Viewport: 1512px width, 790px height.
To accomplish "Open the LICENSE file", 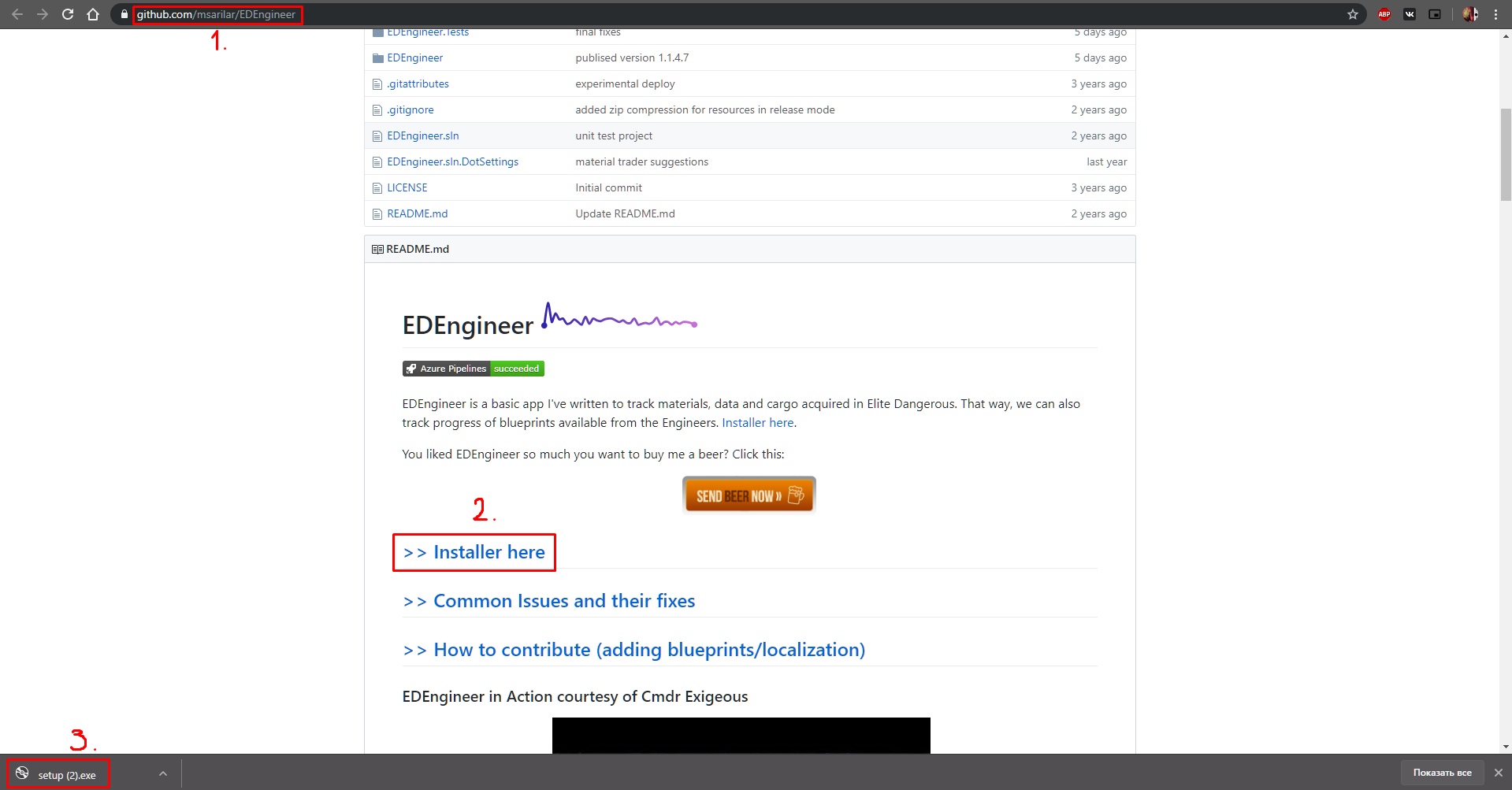I will [x=407, y=188].
